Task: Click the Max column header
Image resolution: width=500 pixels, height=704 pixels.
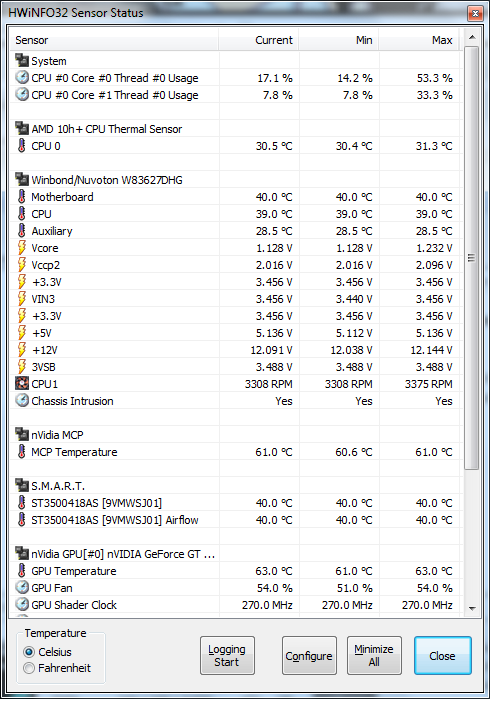Action: 420,40
